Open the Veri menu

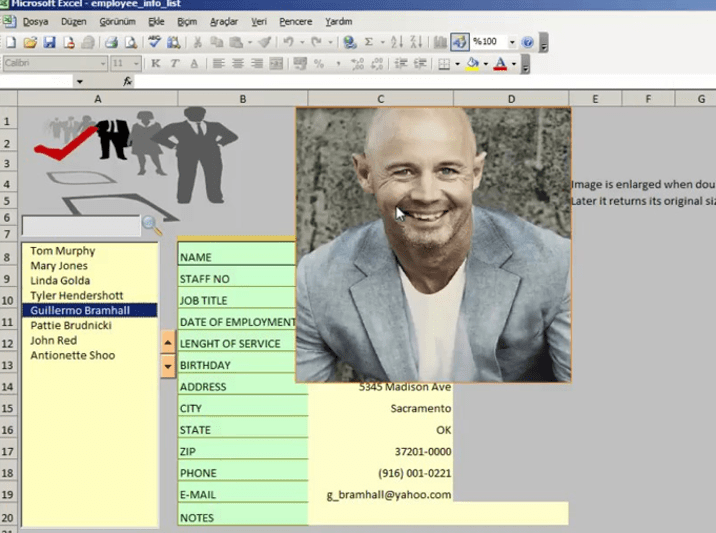click(258, 21)
